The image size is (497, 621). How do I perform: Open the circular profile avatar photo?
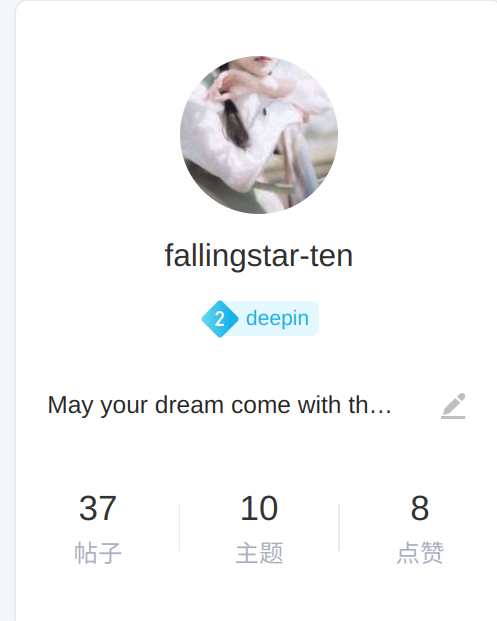[259, 135]
